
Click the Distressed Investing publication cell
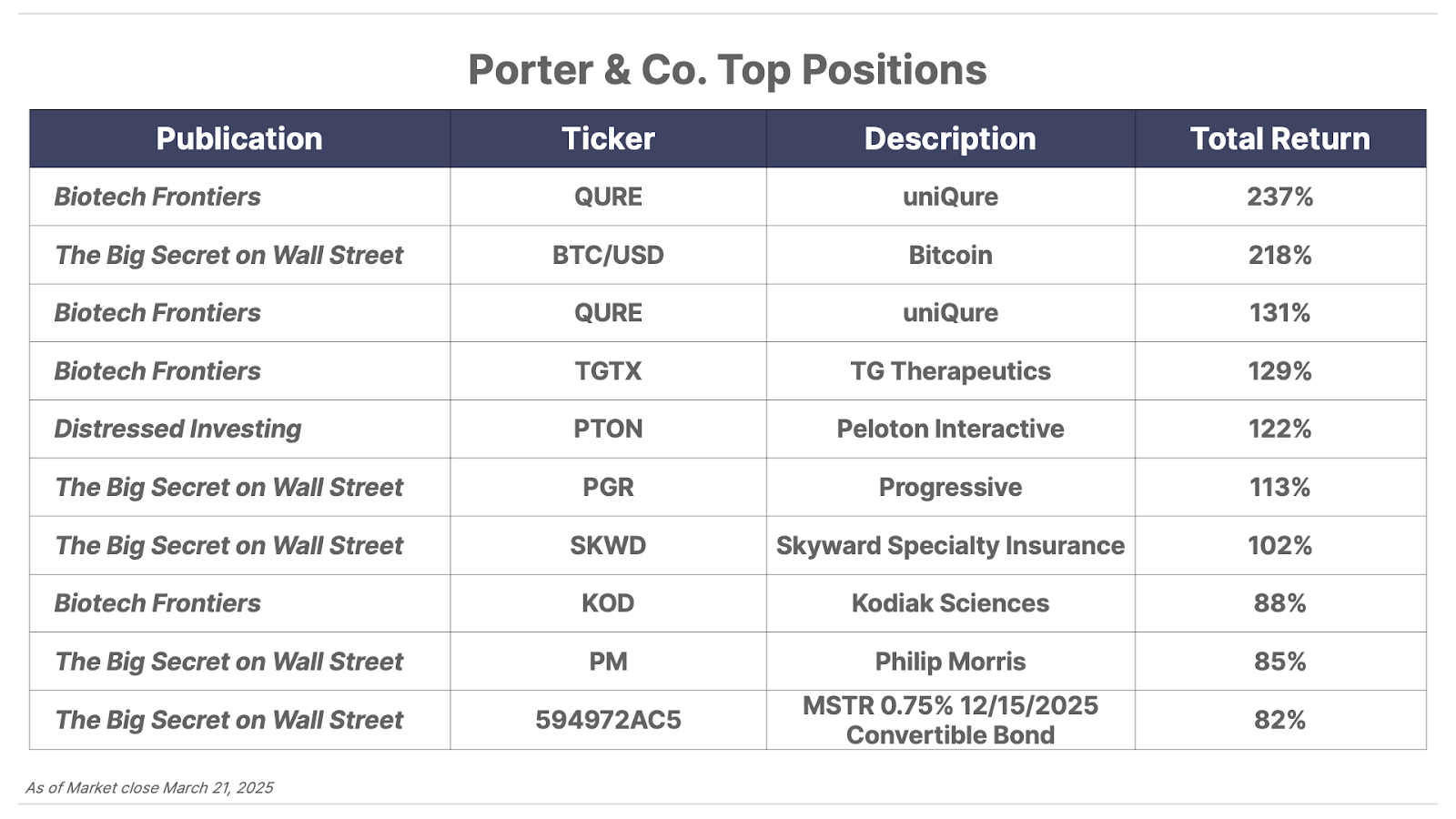coord(239,429)
